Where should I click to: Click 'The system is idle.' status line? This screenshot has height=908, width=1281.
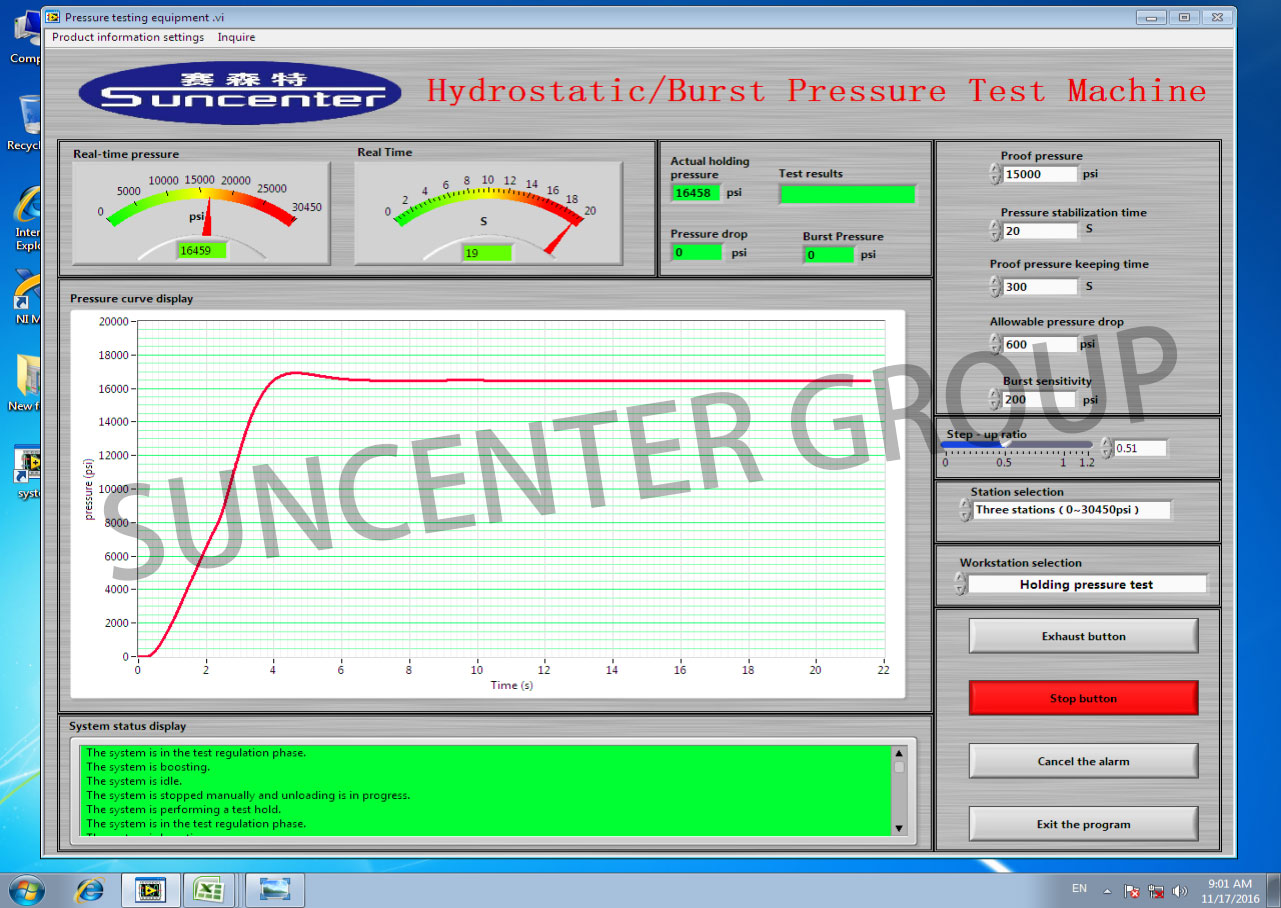click(x=134, y=781)
